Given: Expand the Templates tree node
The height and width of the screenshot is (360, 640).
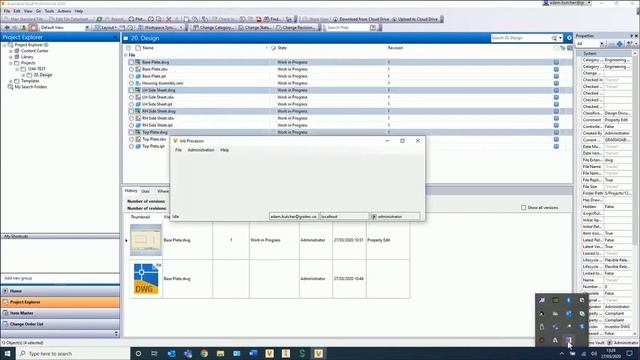Looking at the screenshot, I should coord(11,81).
